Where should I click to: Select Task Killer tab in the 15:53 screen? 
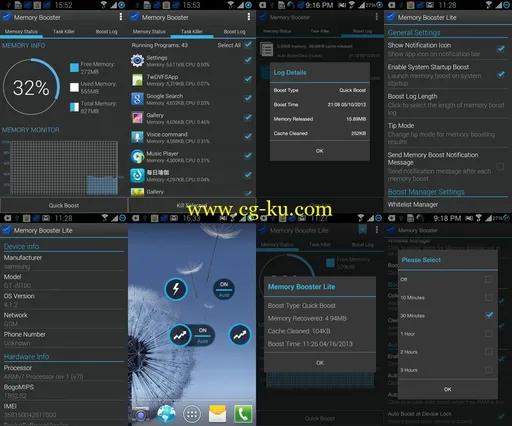coord(192,32)
